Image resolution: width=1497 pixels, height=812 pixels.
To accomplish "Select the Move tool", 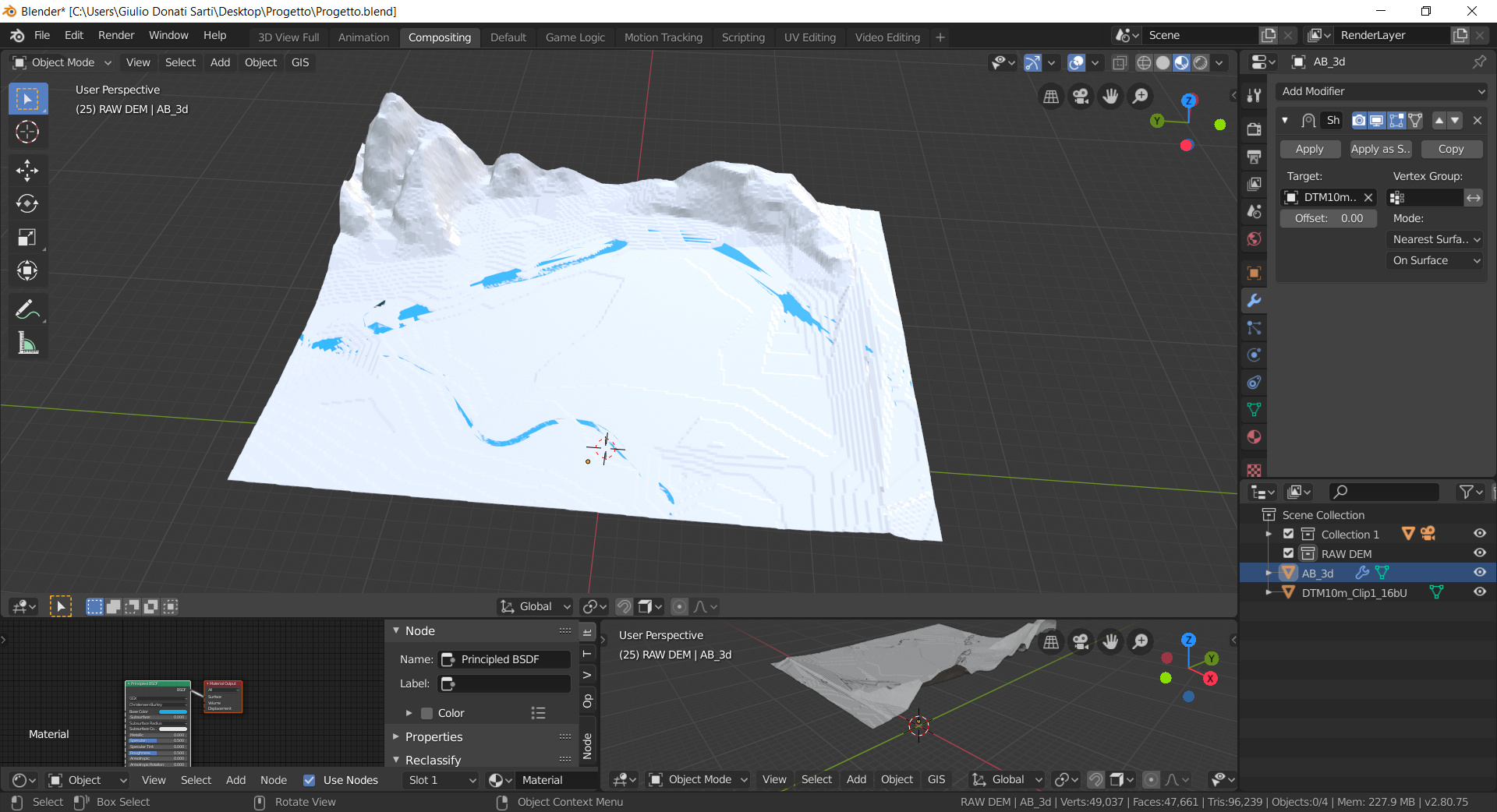I will 27,171.
